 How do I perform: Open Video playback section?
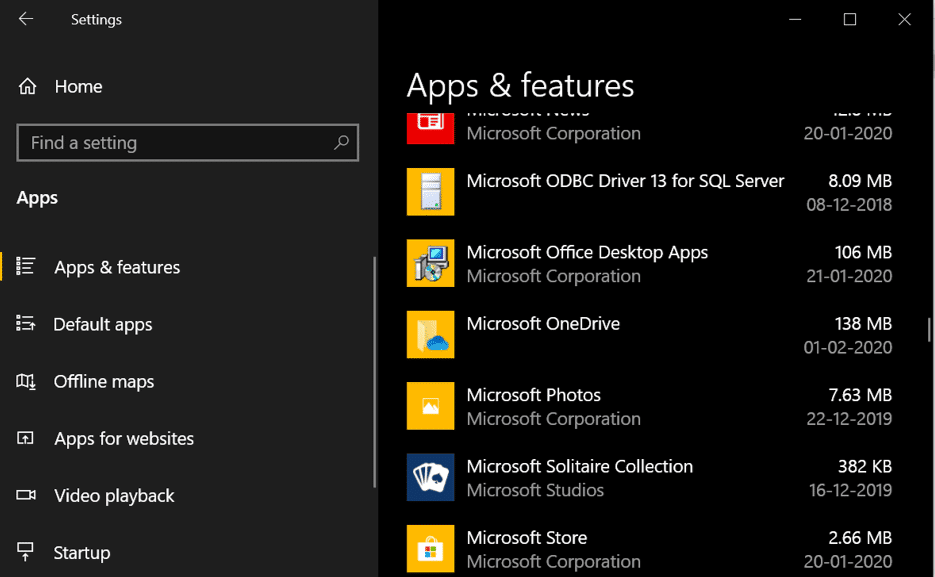(x=114, y=496)
